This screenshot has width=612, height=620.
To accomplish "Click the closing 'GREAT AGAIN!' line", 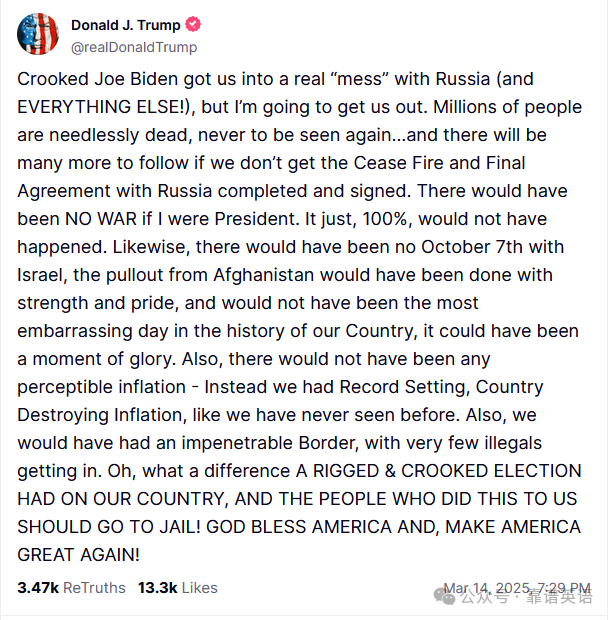I will point(78,555).
